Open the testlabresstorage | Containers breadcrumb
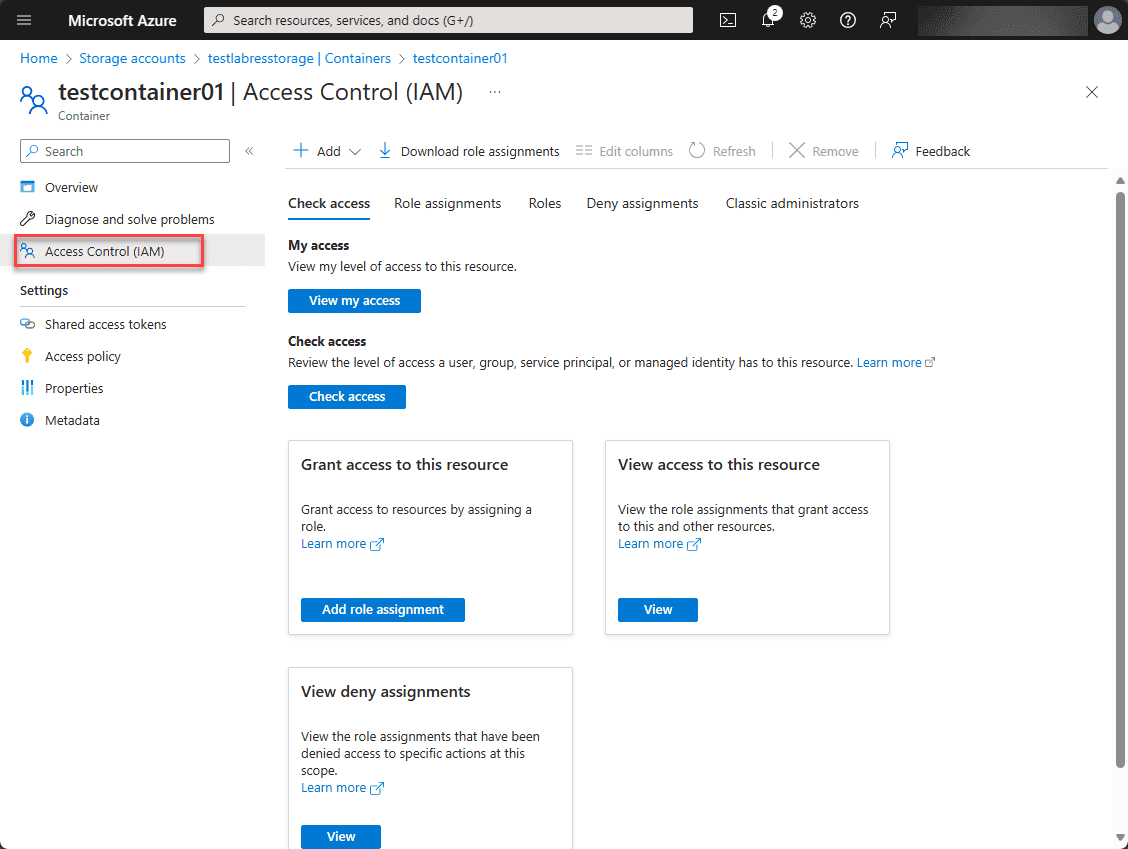Image resolution: width=1128 pixels, height=849 pixels. pyautogui.click(x=299, y=58)
